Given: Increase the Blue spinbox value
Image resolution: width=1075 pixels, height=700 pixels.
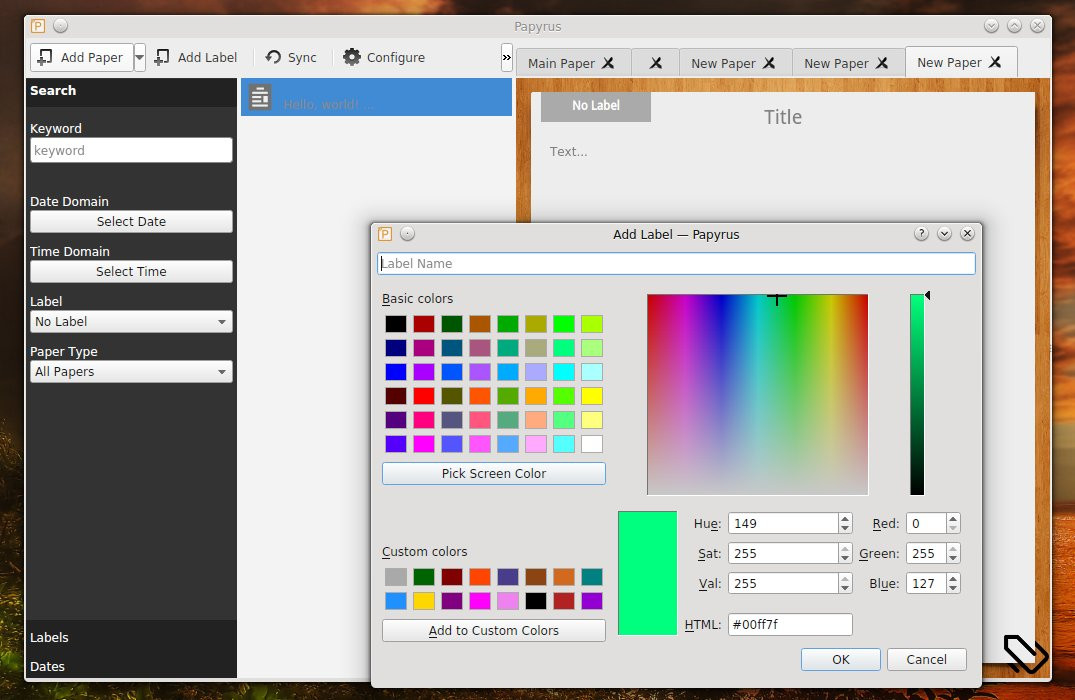Looking at the screenshot, I should (953, 578).
